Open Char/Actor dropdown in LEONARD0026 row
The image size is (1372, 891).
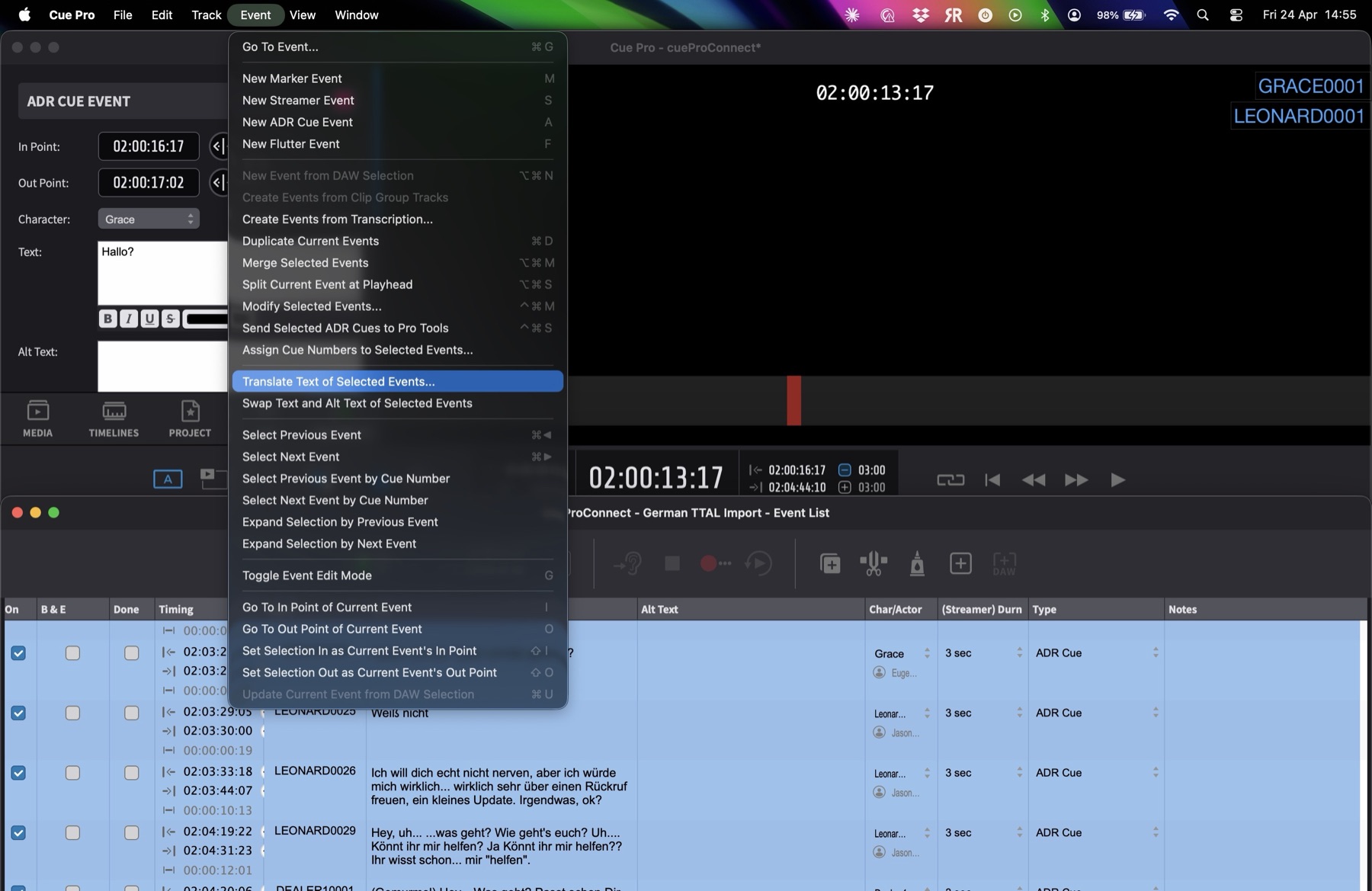[x=902, y=773]
